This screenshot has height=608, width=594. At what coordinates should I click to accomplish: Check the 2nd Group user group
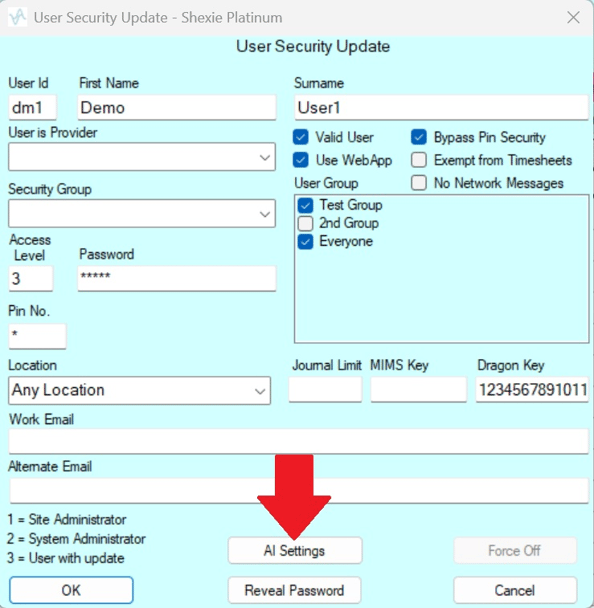coord(306,223)
